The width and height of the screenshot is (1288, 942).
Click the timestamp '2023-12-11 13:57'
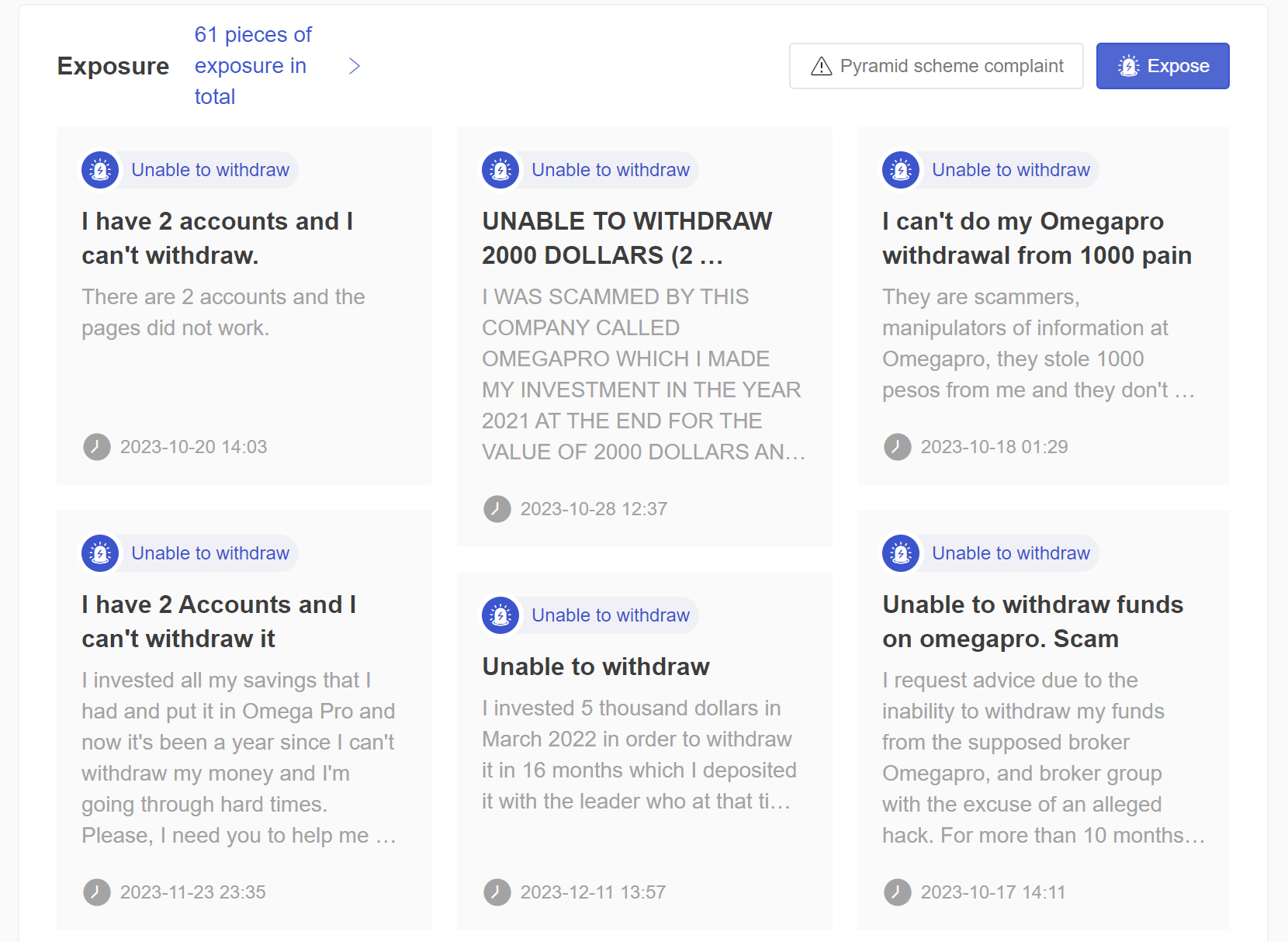[593, 892]
